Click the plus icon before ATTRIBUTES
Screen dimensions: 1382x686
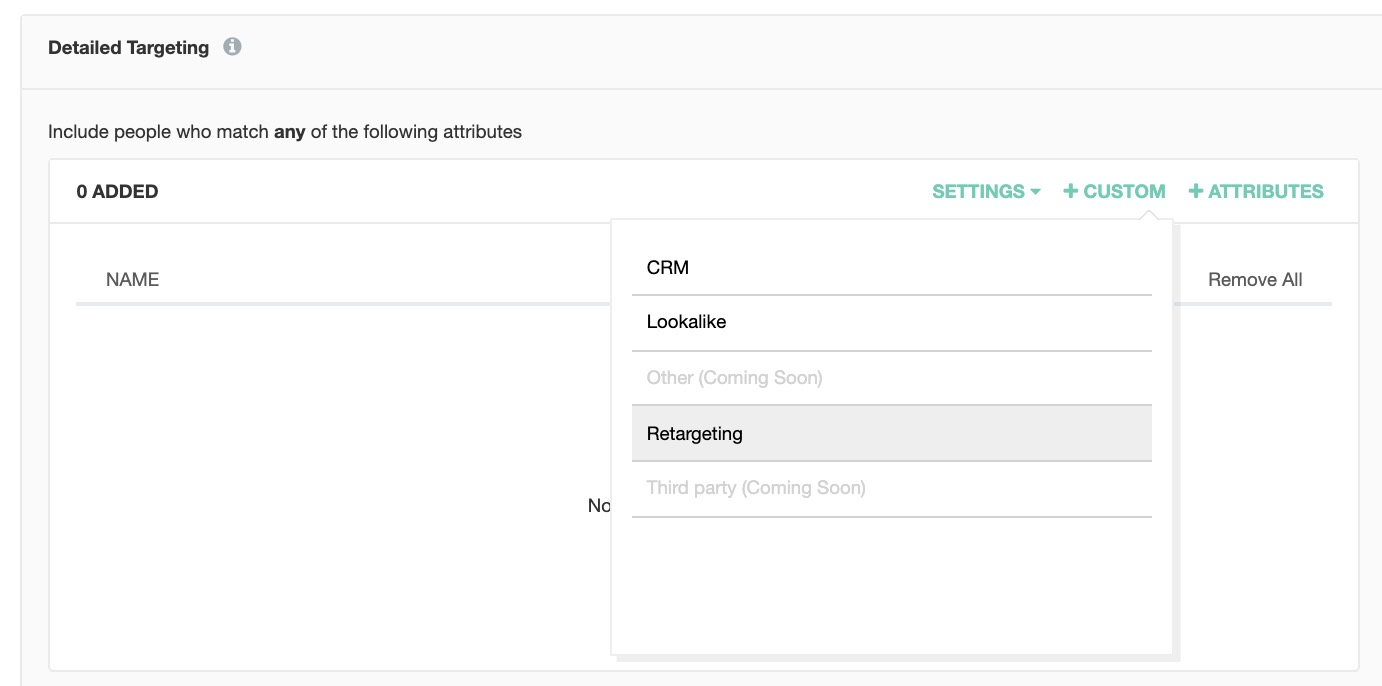(x=1195, y=191)
